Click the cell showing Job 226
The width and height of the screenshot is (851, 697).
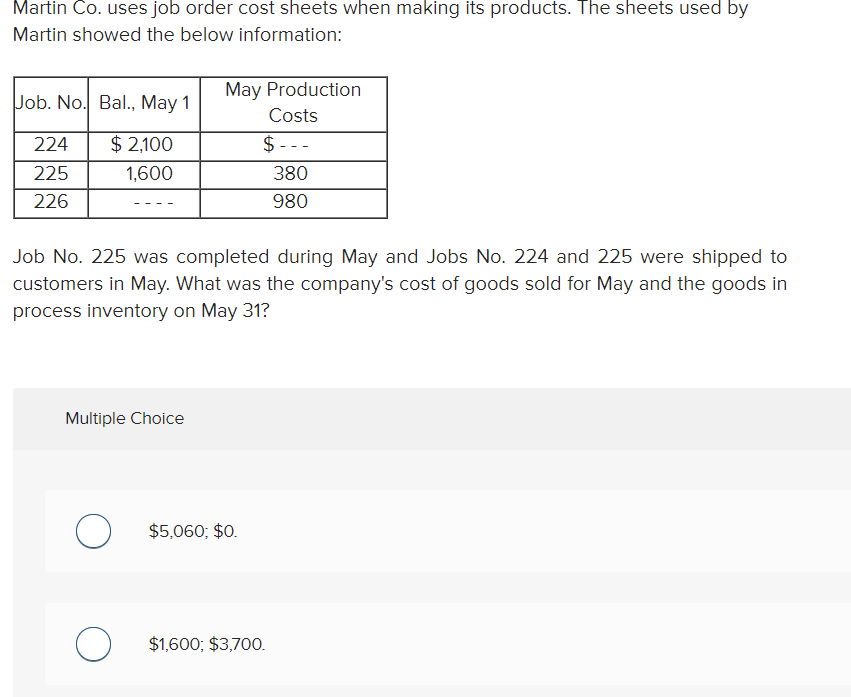pyautogui.click(x=50, y=201)
